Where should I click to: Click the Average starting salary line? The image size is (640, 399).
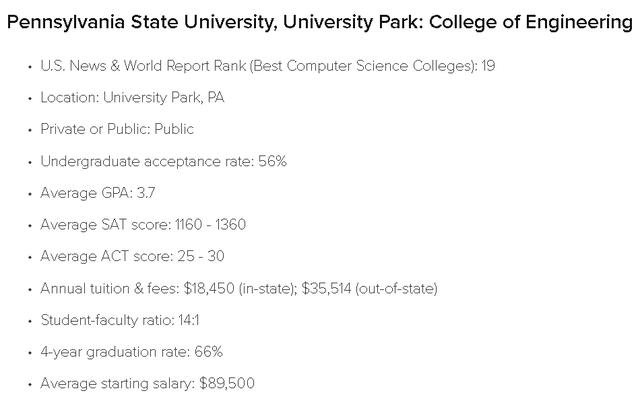point(147,383)
